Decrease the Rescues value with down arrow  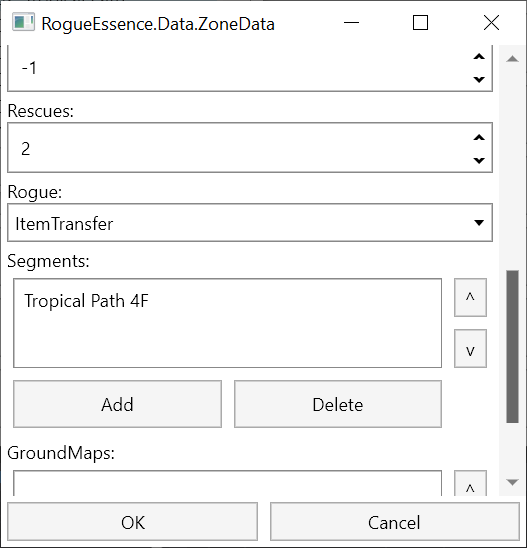[x=479, y=160]
